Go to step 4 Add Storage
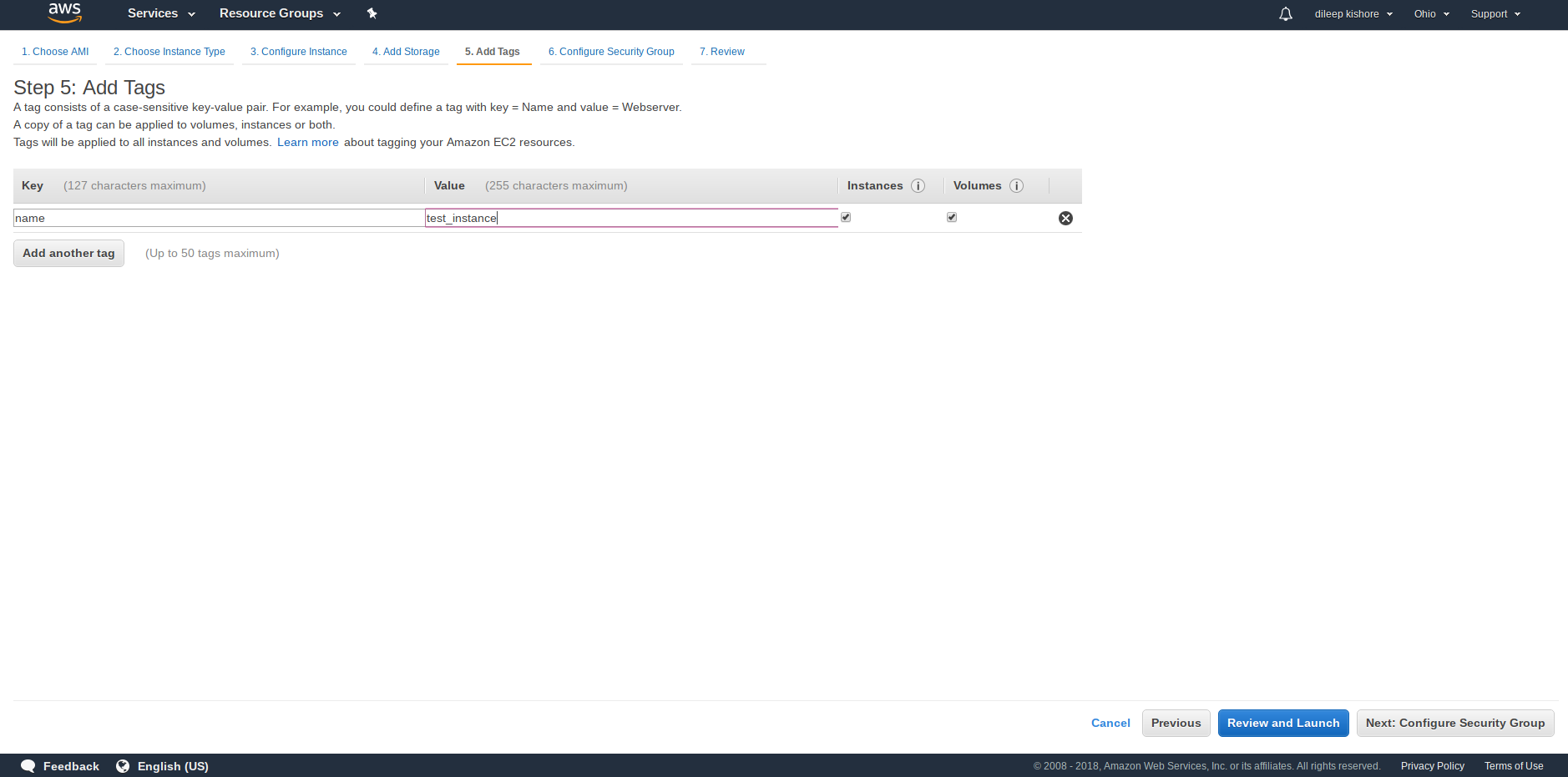Screen dimensions: 1568x777 tap(406, 52)
